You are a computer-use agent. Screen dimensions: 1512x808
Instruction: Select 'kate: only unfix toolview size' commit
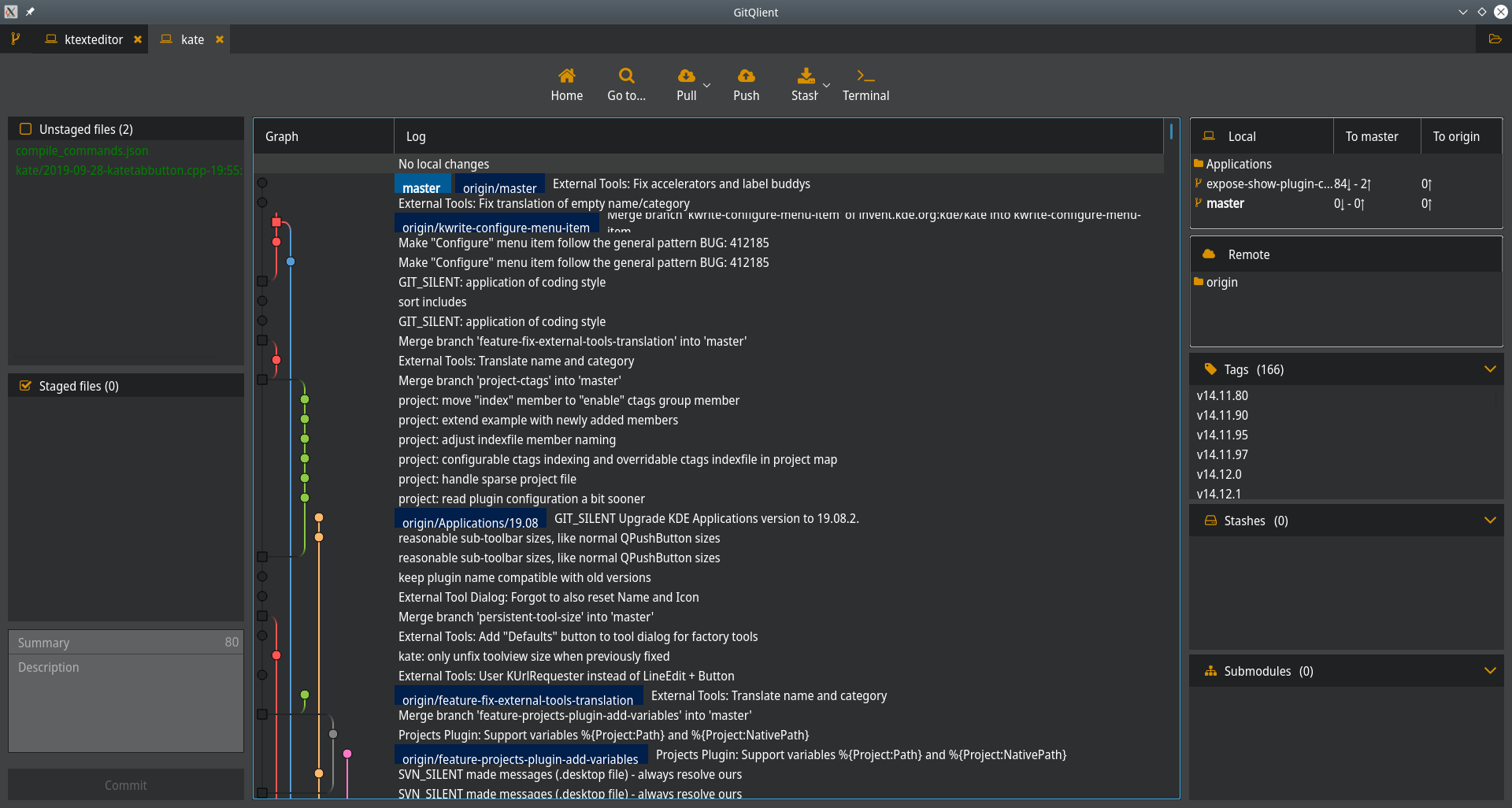coord(534,656)
